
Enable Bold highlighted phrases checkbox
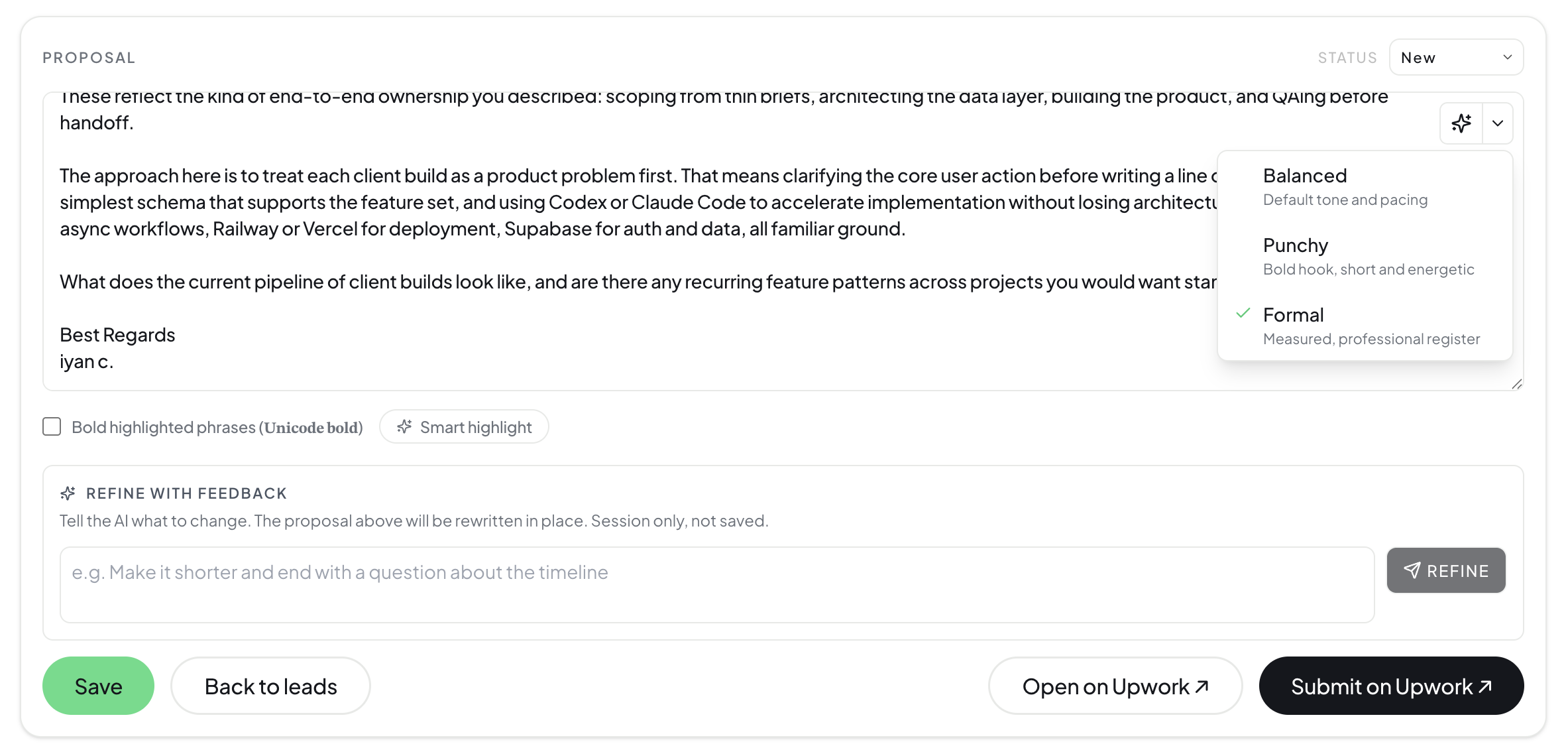[x=52, y=426]
